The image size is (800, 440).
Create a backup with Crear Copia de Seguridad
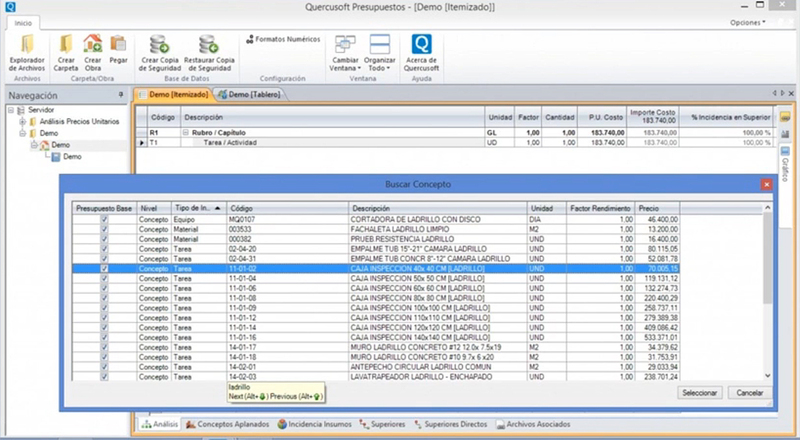(x=160, y=53)
